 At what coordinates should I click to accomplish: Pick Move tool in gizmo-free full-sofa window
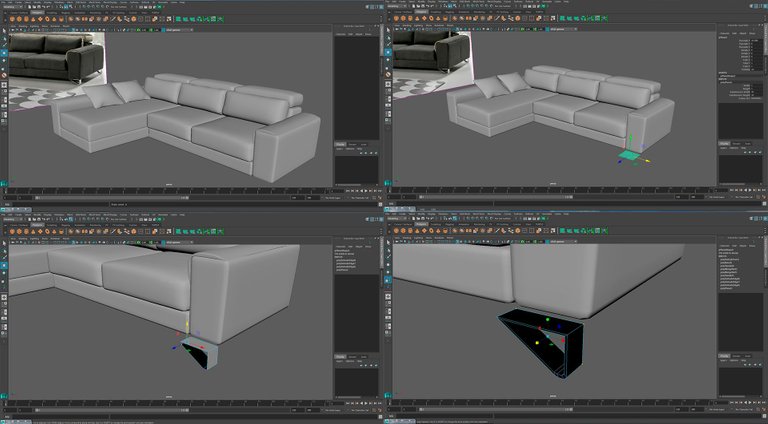click(4, 52)
